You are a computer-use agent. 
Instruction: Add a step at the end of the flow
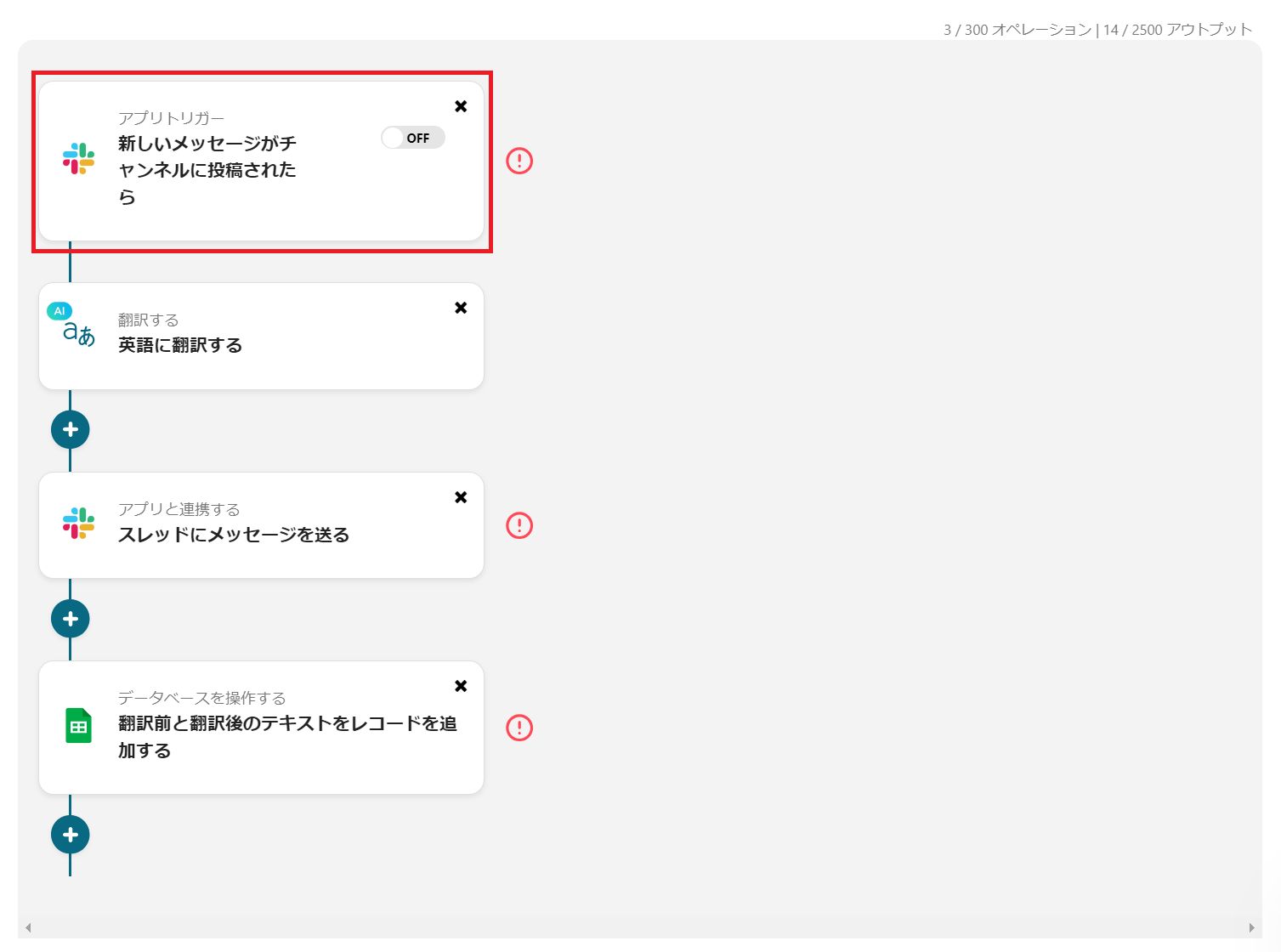click(x=71, y=835)
